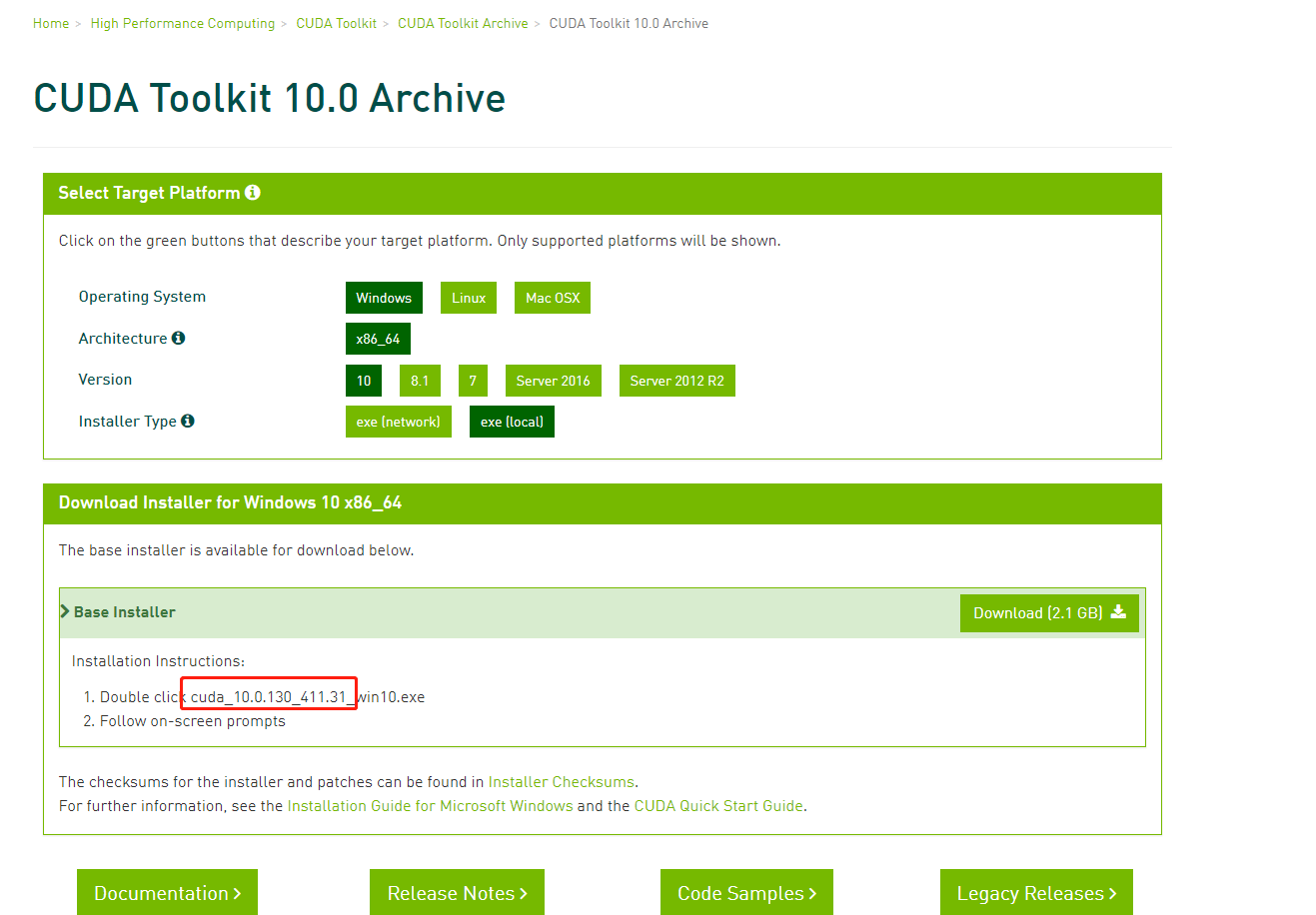
Task: Go to Home breadcrumb
Action: tap(51, 23)
